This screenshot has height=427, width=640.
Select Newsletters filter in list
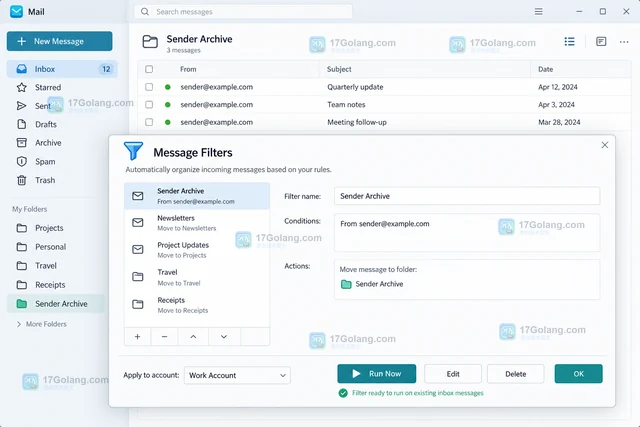tap(197, 223)
